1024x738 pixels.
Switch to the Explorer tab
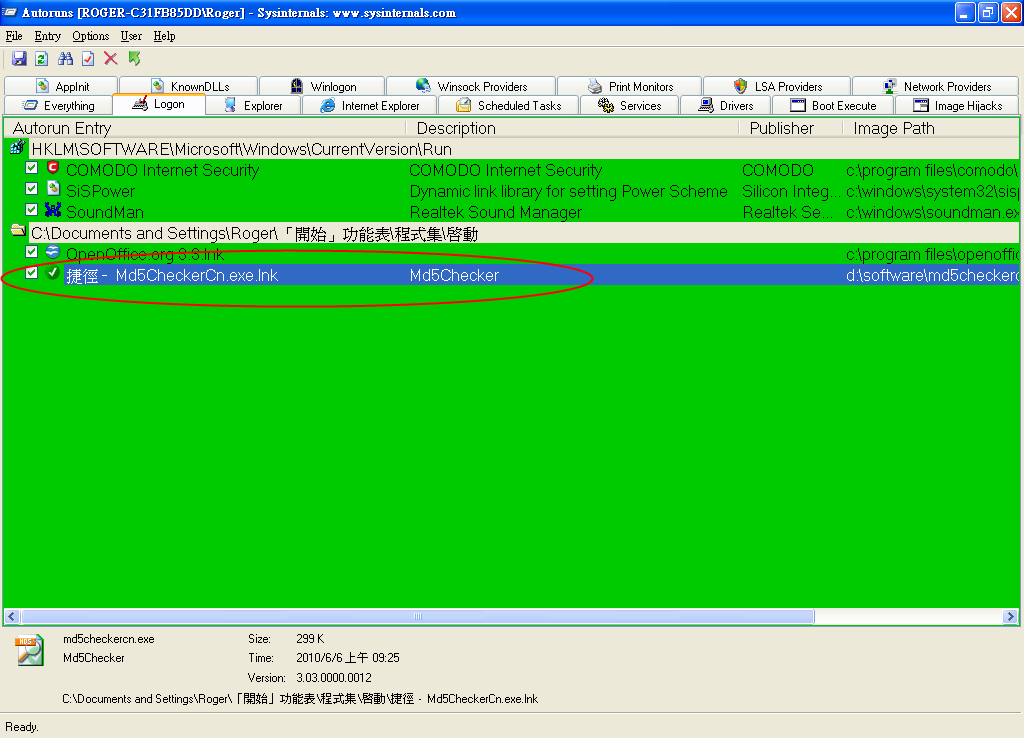(253, 105)
